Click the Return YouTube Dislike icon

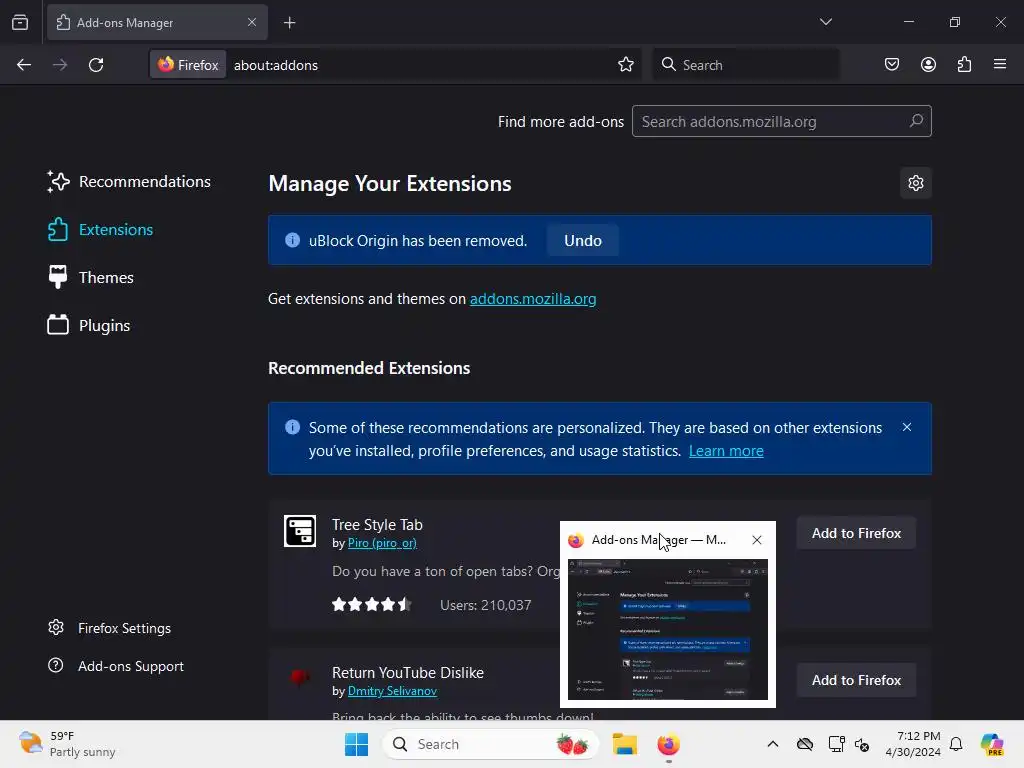click(300, 677)
